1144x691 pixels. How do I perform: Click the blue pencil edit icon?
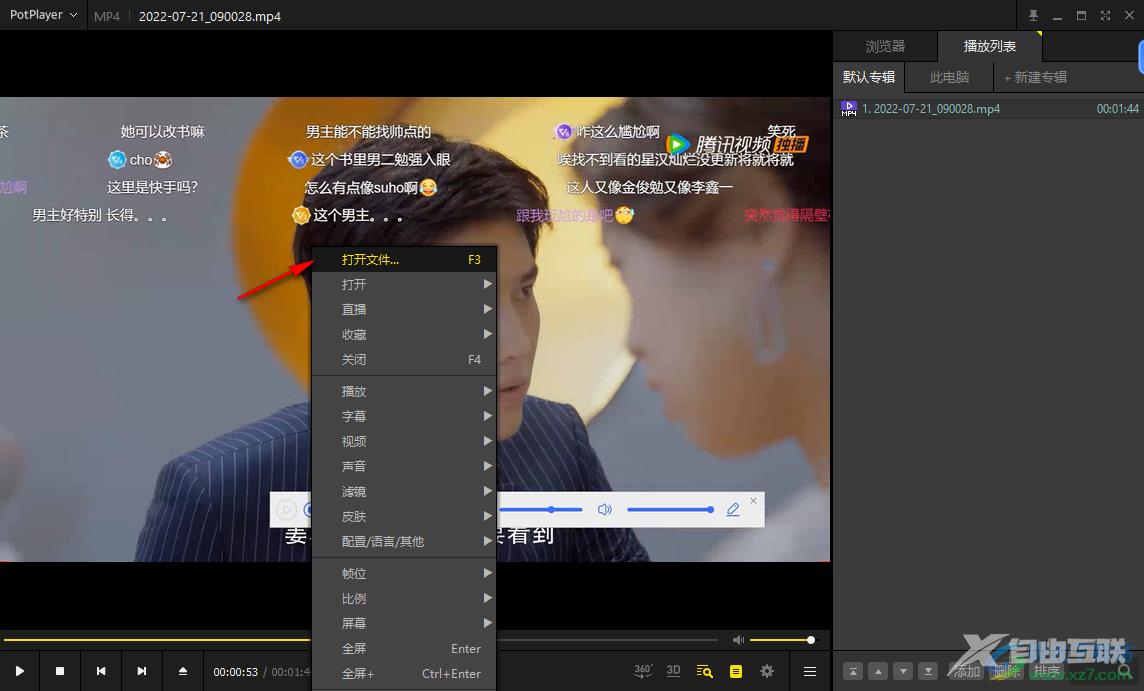[x=733, y=509]
